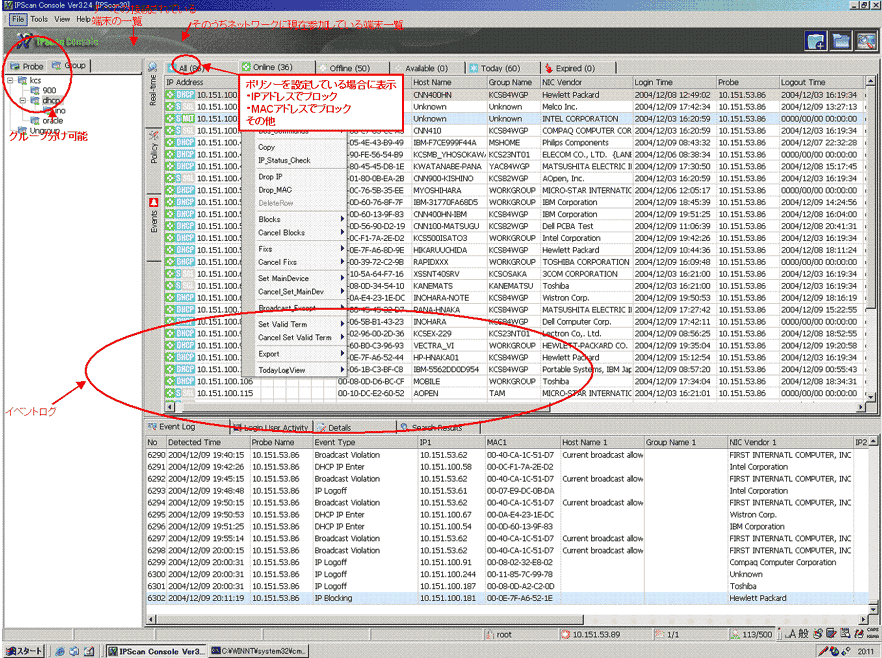
Task: Switch to IPScan Console taskbar button
Action: [x=156, y=651]
